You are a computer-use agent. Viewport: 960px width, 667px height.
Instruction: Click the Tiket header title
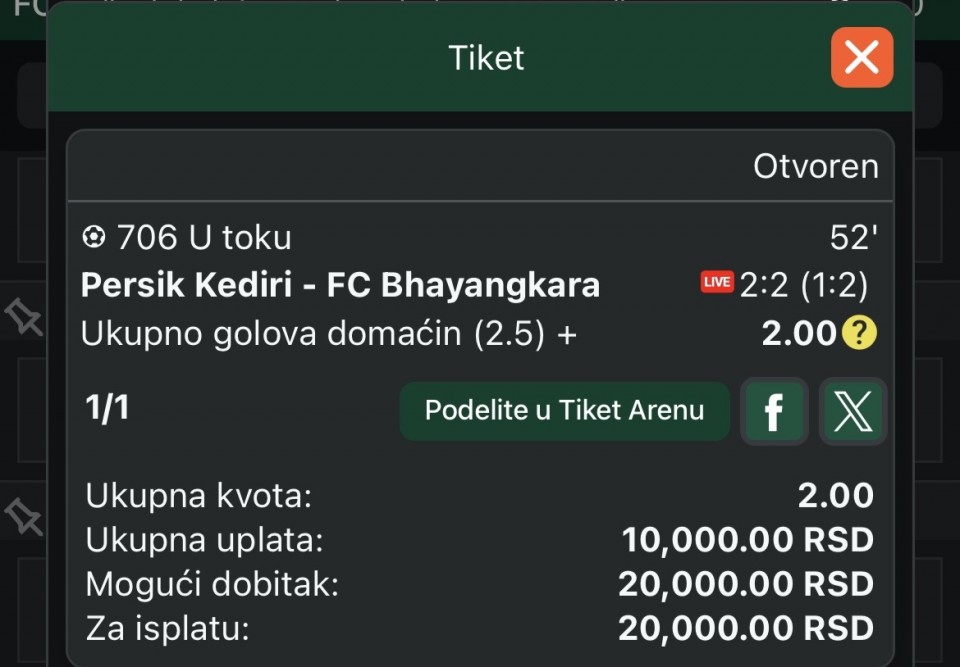pyautogui.click(x=486, y=58)
